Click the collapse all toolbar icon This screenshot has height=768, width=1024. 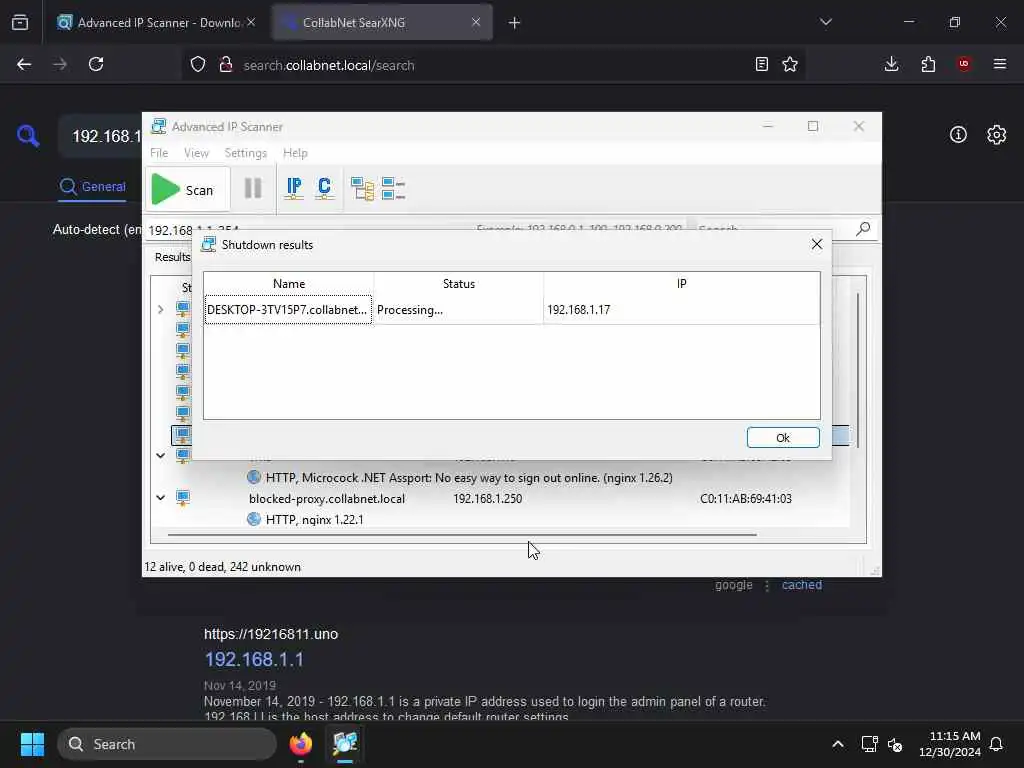coord(393,189)
